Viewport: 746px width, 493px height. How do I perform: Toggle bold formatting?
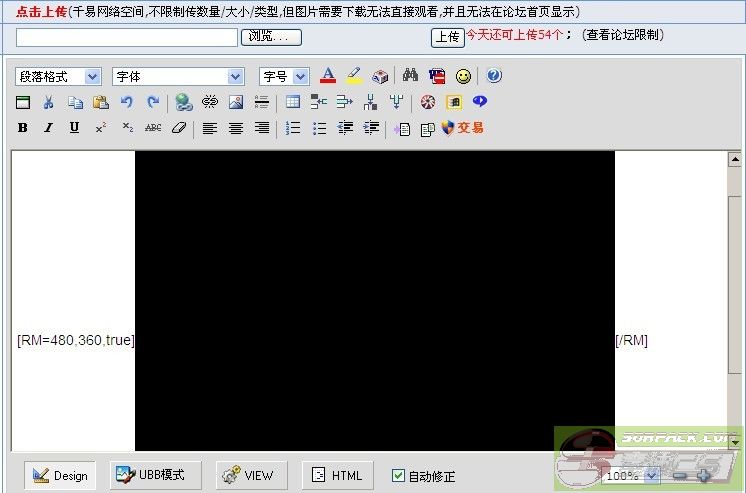(22, 128)
